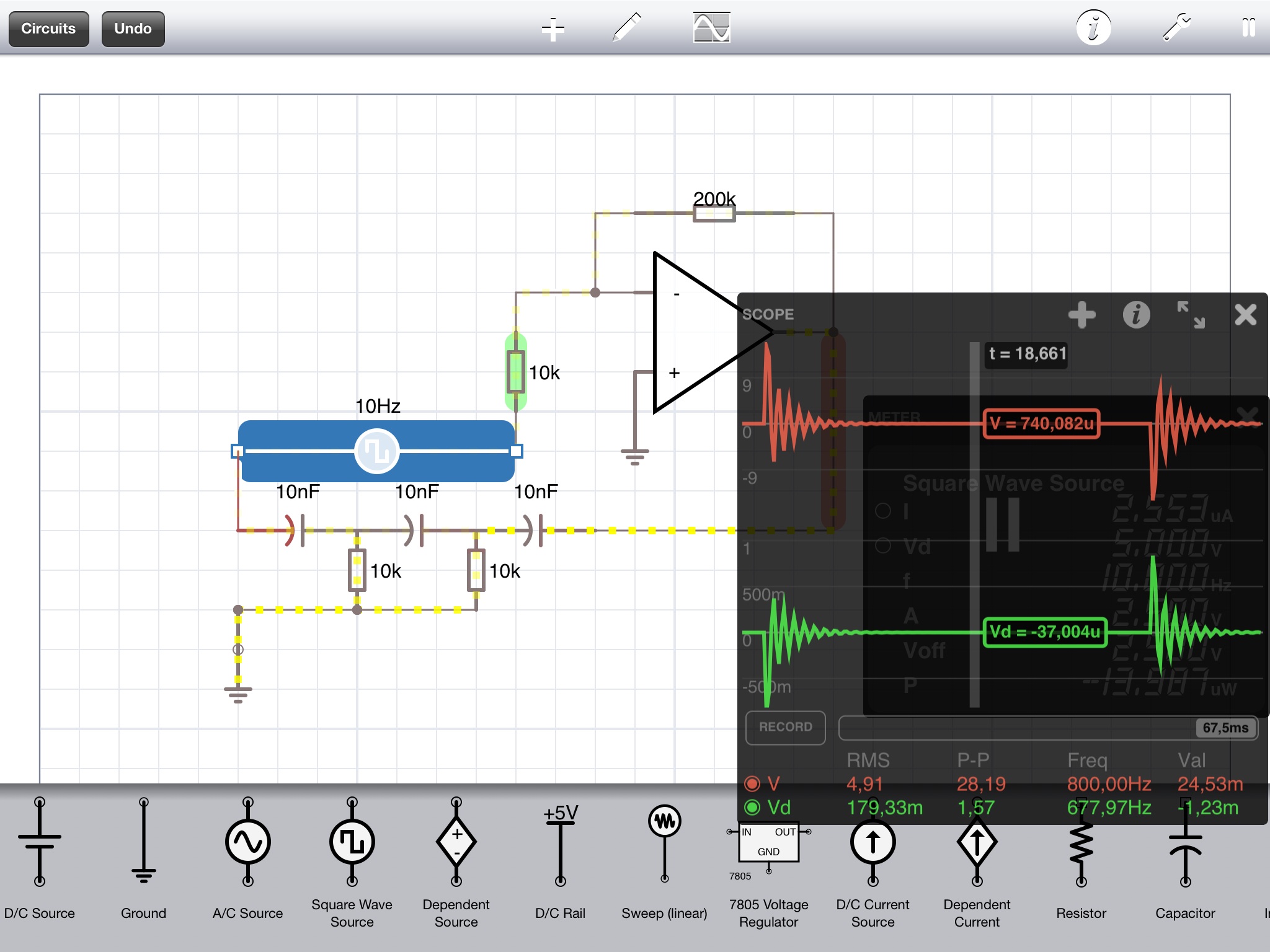1270x952 pixels.
Task: Toggle the red V signal radio
Action: (x=752, y=783)
